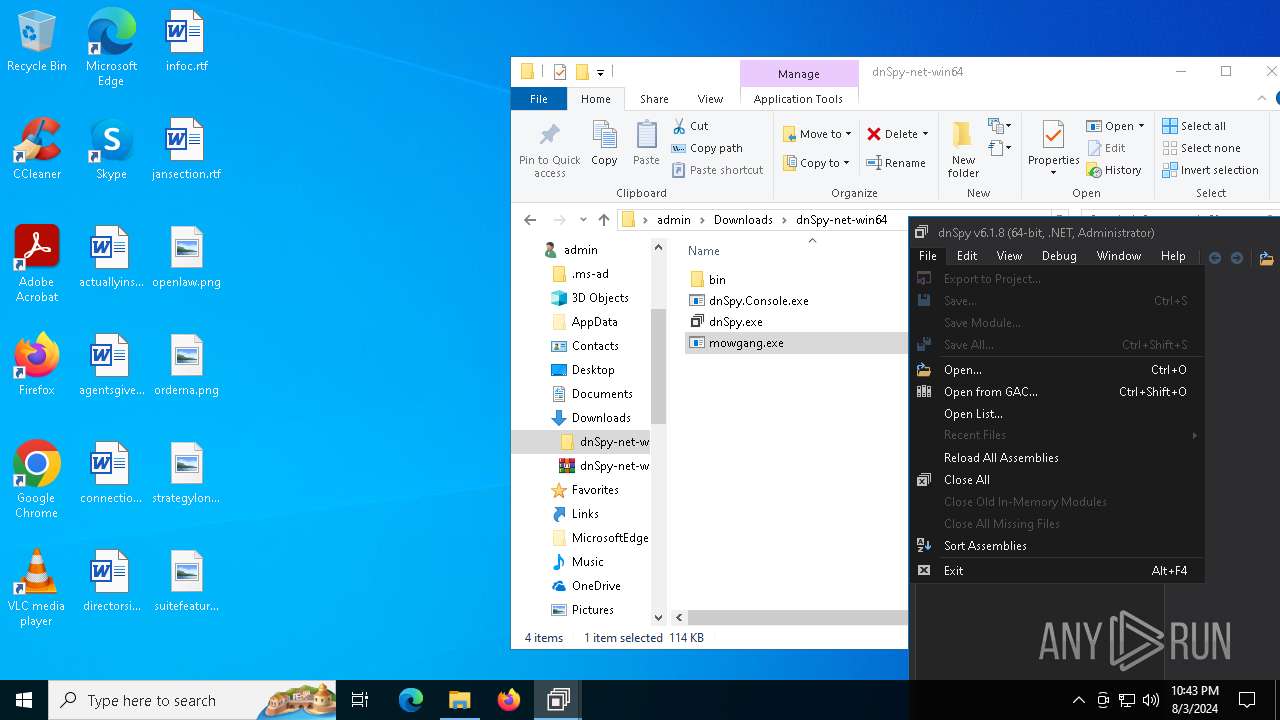Click Rename in Organize group
Screen dimensions: 1280x720
coord(896,163)
